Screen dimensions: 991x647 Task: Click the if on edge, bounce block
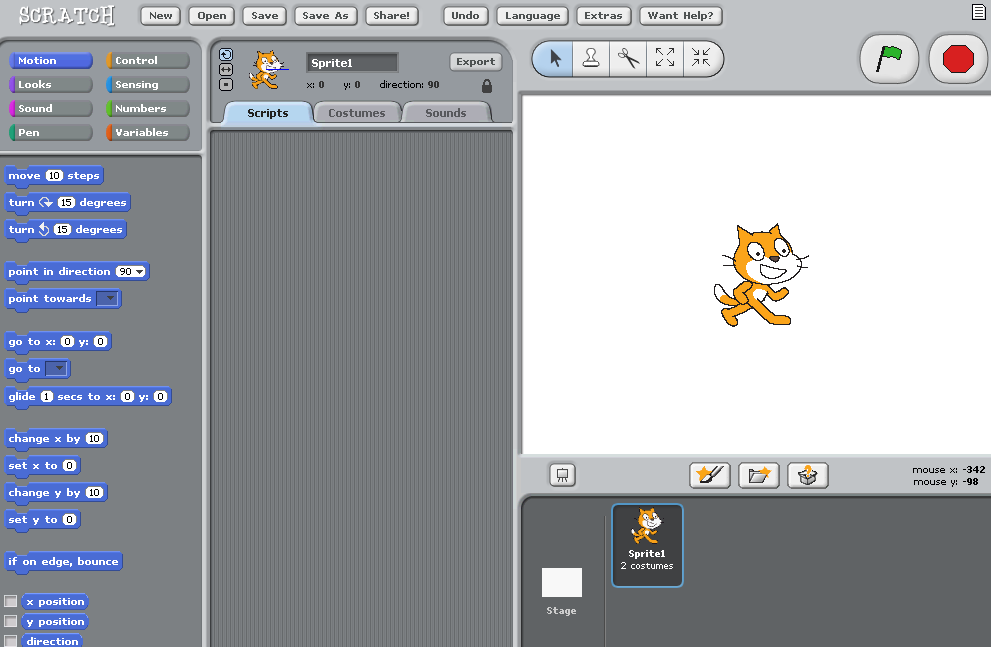63,562
